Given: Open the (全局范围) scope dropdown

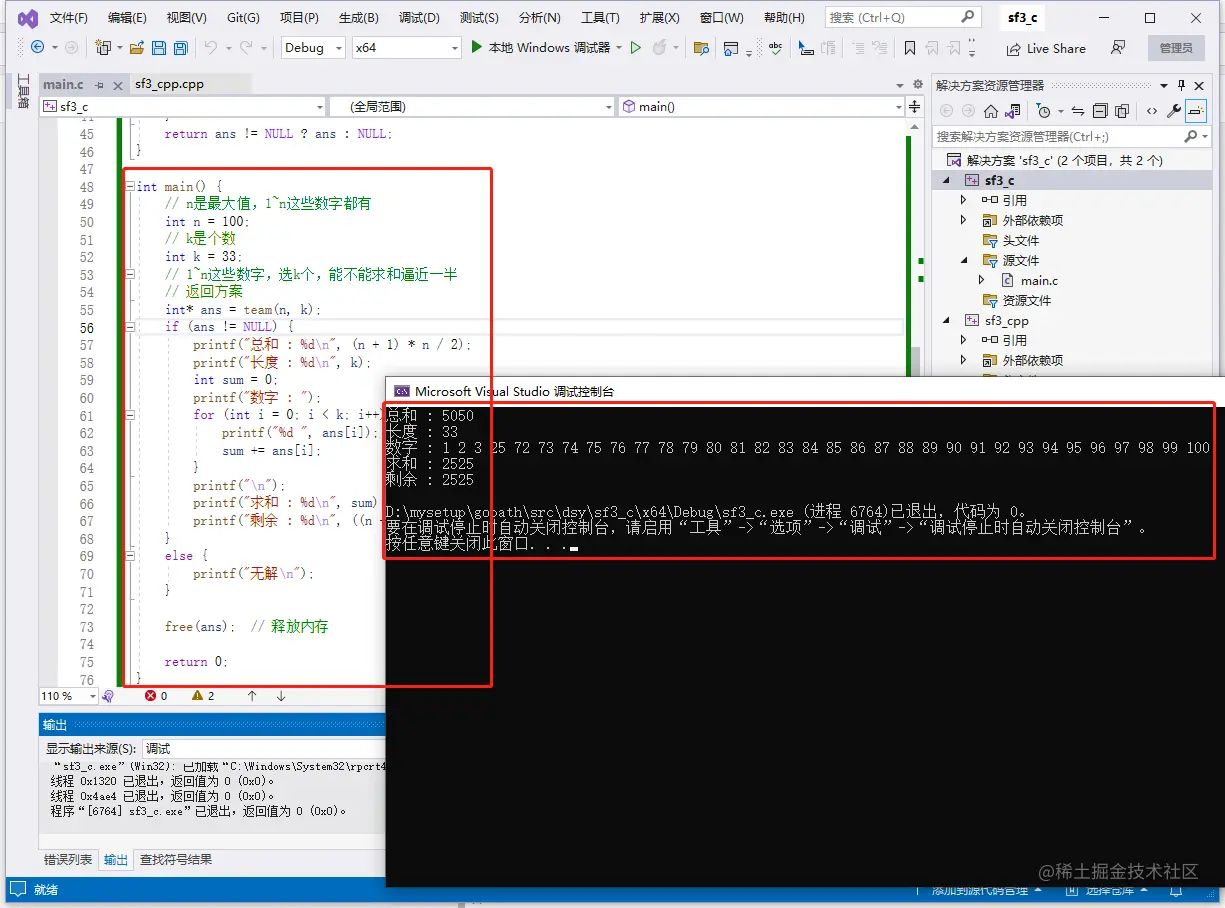Looking at the screenshot, I should coord(472,106).
